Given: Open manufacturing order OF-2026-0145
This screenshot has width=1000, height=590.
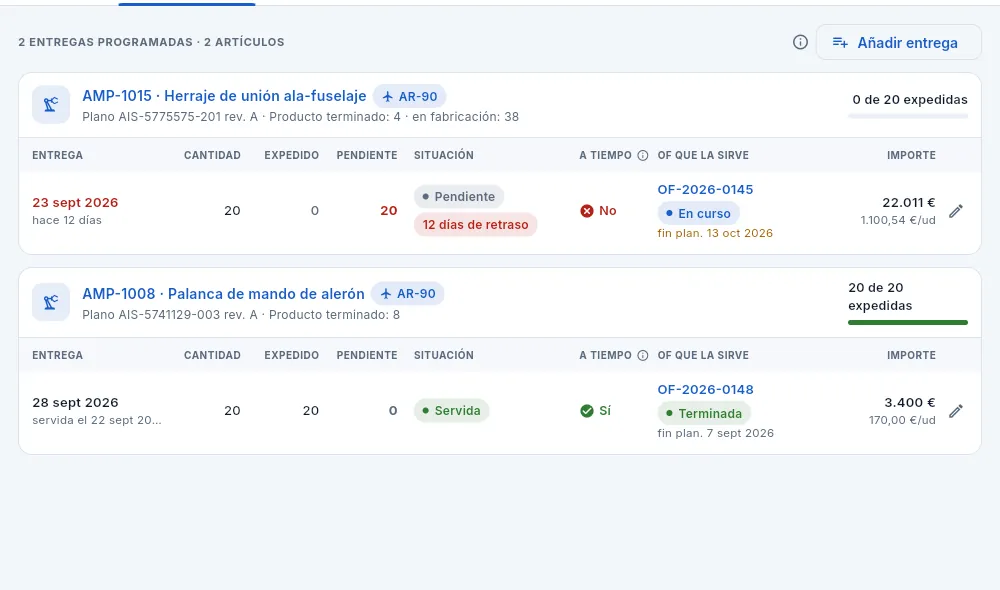Looking at the screenshot, I should click(x=705, y=189).
